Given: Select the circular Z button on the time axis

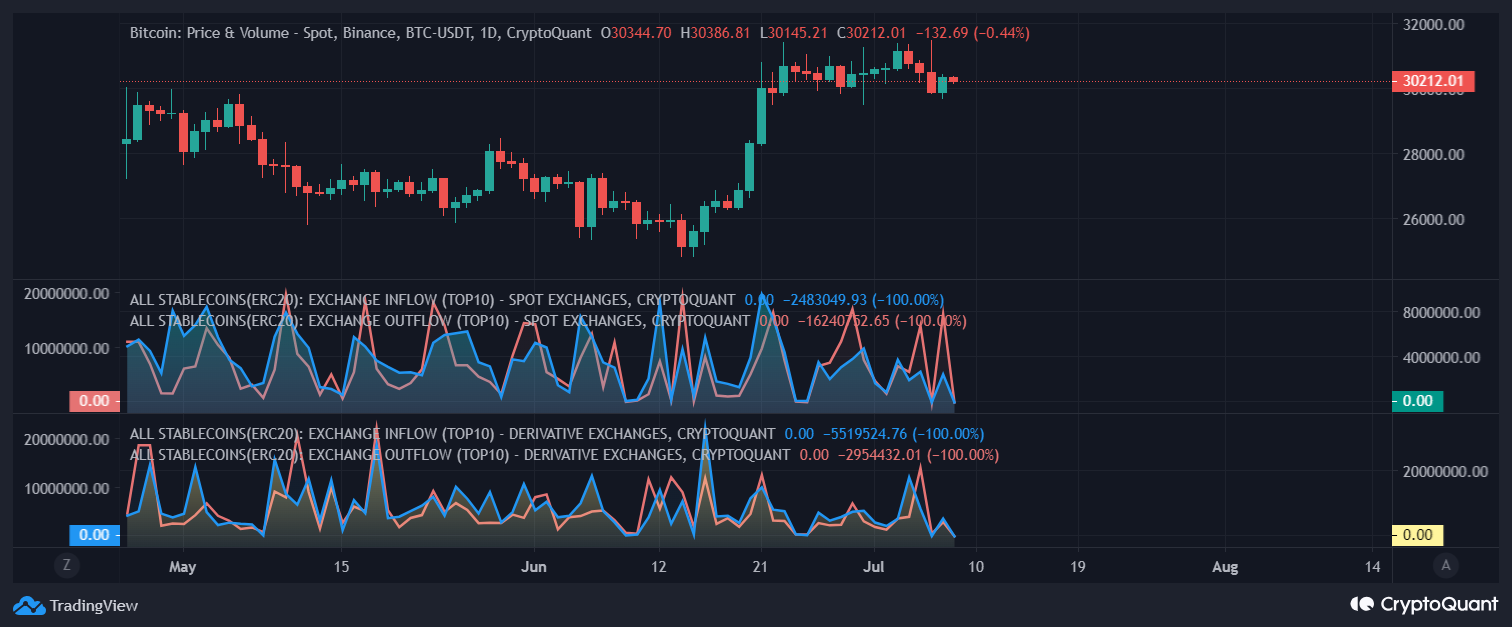Looking at the screenshot, I should tap(66, 566).
